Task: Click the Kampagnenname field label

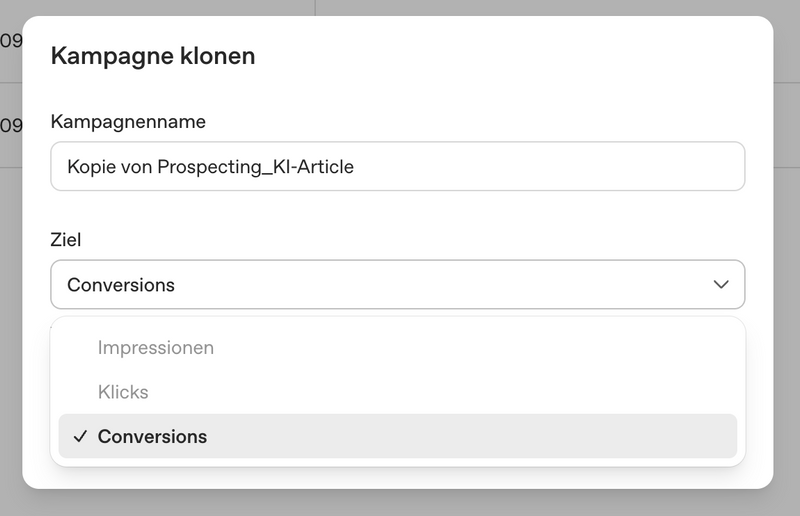Action: [x=128, y=121]
